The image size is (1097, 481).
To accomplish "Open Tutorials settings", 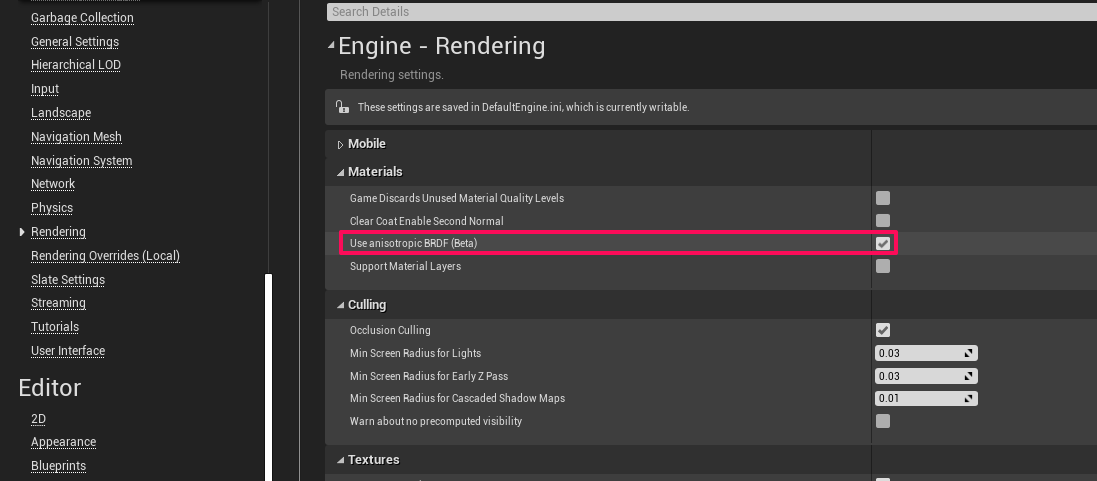I will [55, 326].
